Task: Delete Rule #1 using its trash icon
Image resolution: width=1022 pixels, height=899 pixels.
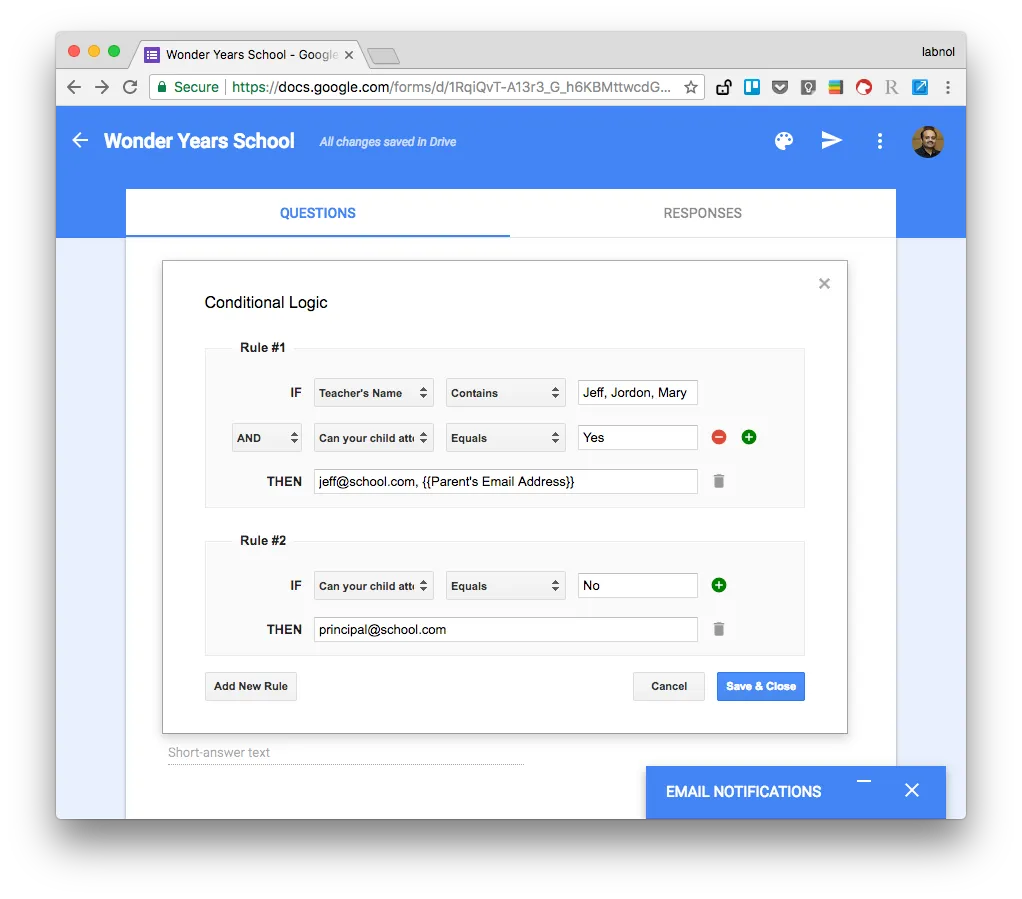Action: point(718,481)
